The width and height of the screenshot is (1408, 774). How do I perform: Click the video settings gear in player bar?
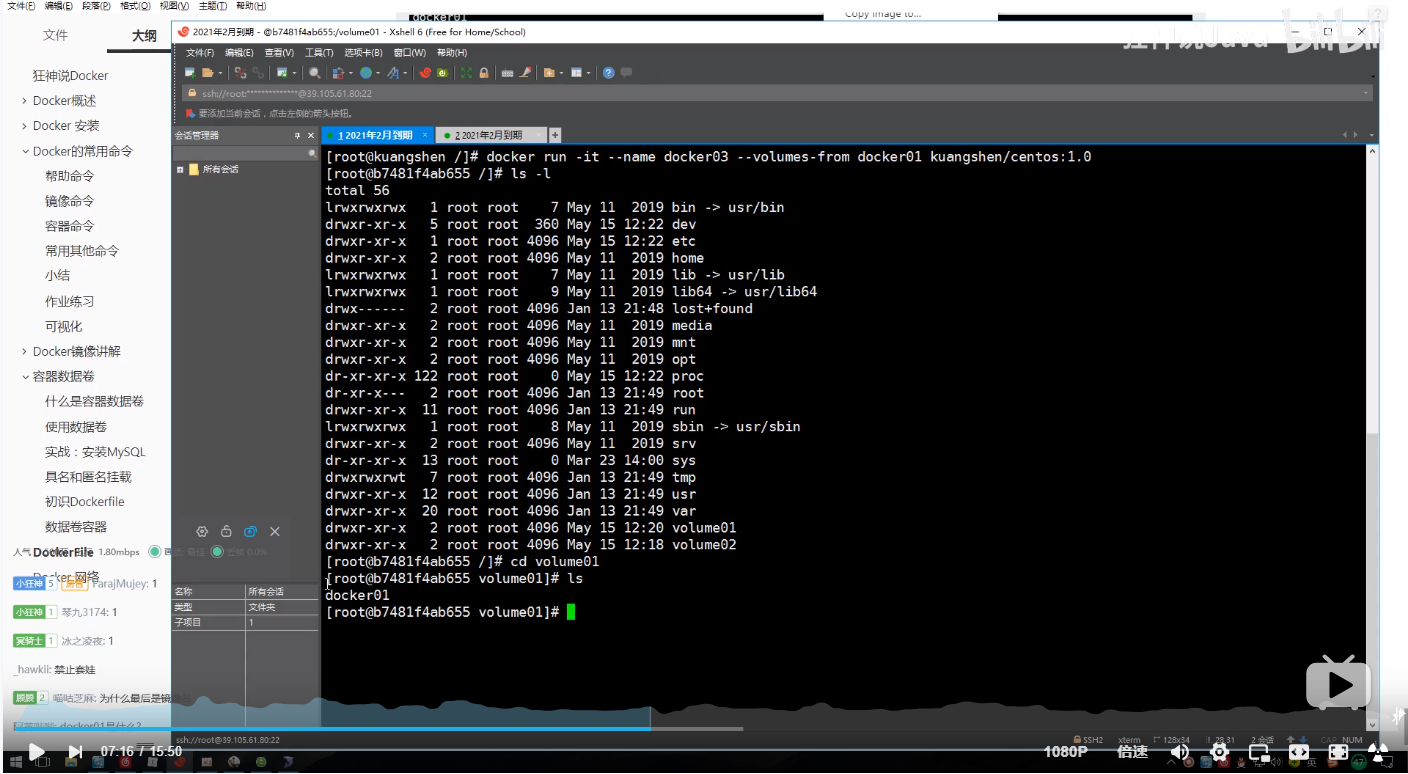[1219, 752]
